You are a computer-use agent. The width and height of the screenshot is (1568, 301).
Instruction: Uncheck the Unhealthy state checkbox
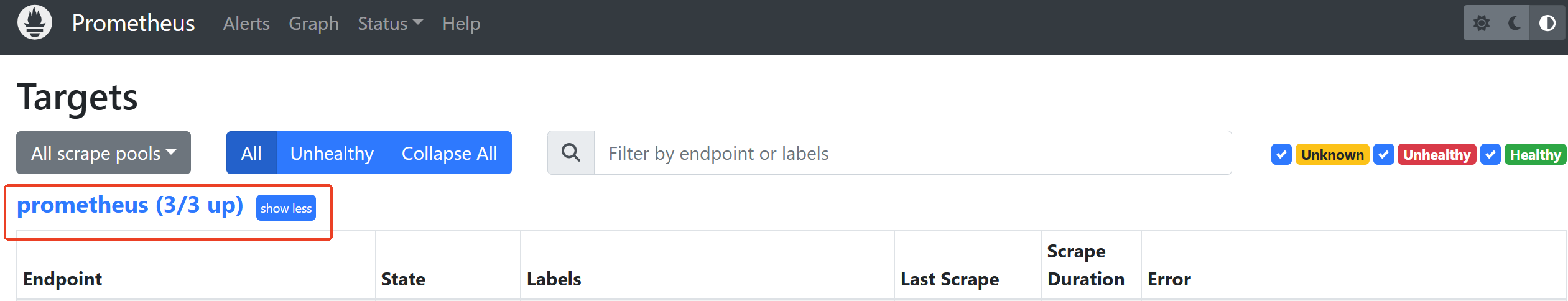coord(1383,154)
